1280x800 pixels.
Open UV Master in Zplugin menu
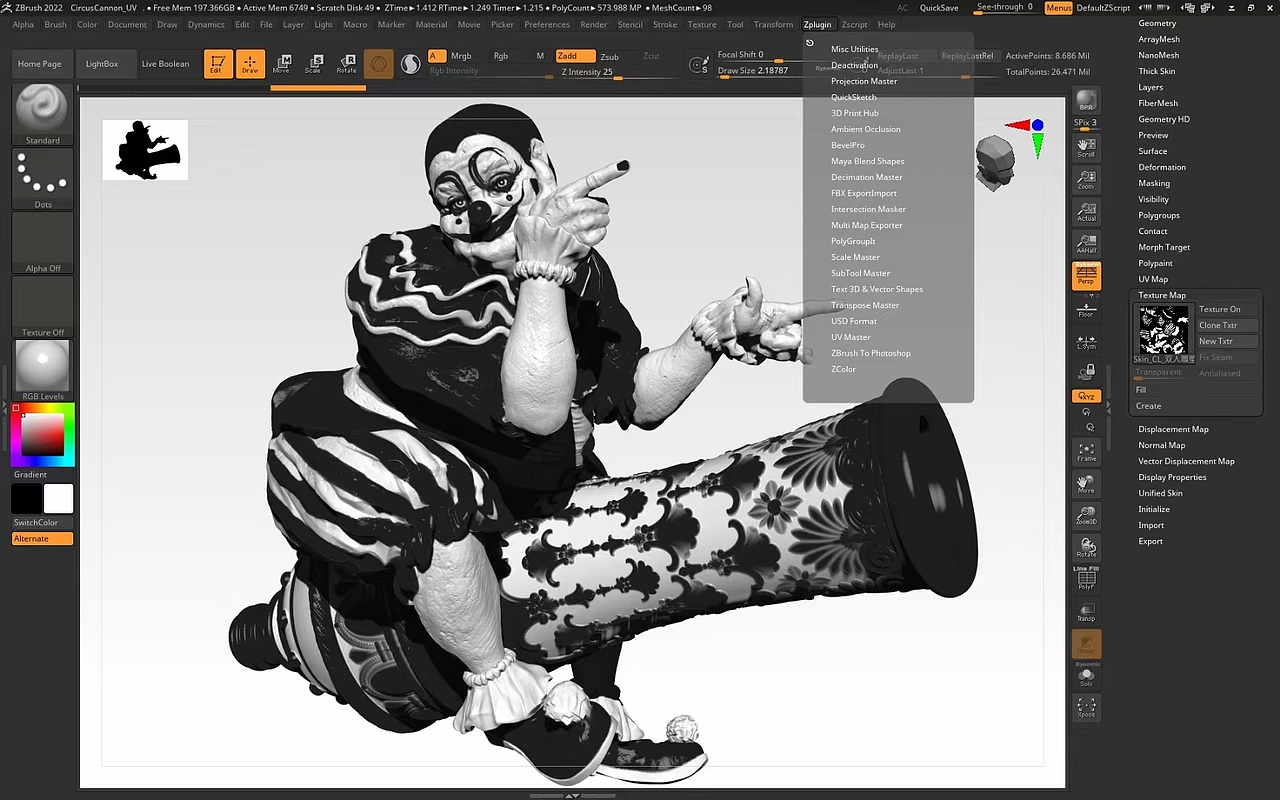coord(851,337)
